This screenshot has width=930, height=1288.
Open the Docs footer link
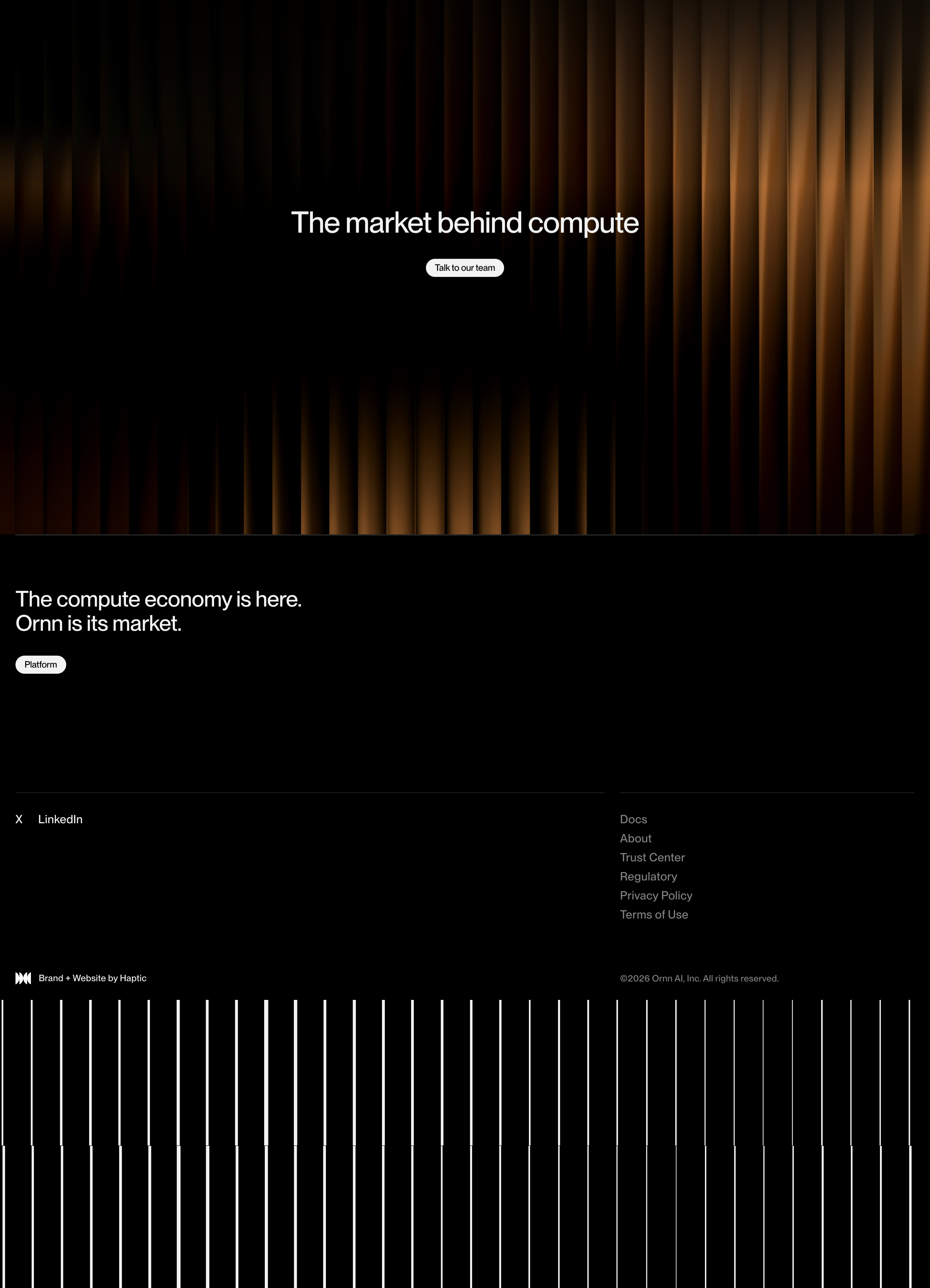pyautogui.click(x=633, y=819)
